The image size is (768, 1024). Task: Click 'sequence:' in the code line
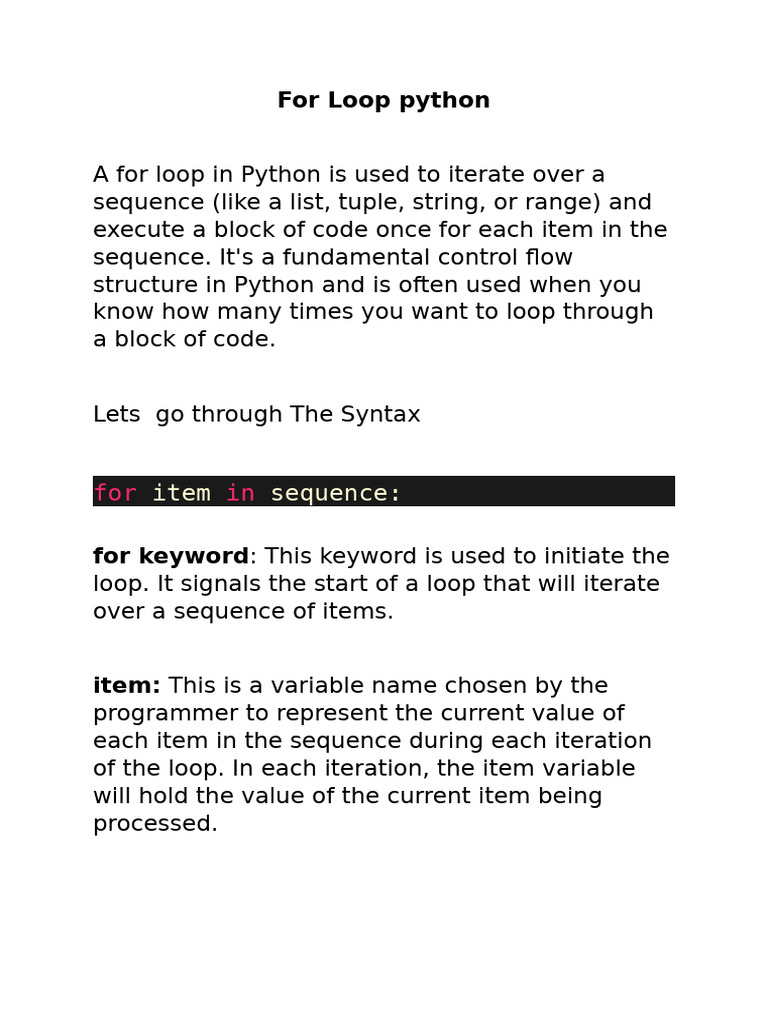coord(336,493)
